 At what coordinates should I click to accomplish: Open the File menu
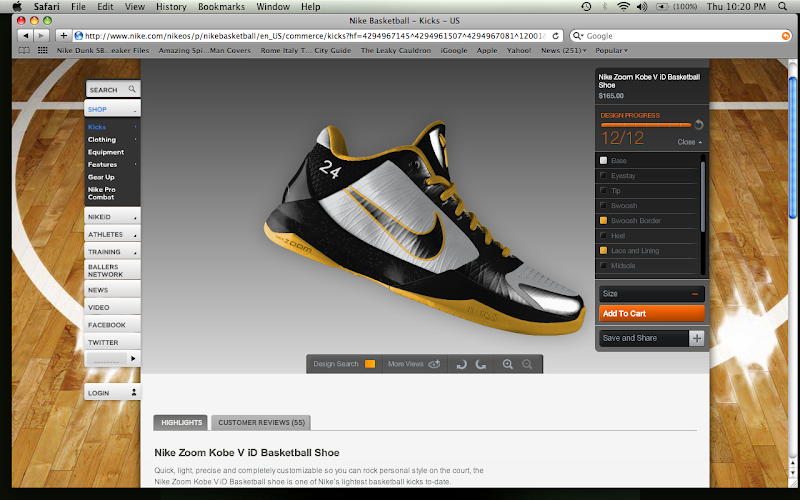pyautogui.click(x=78, y=7)
